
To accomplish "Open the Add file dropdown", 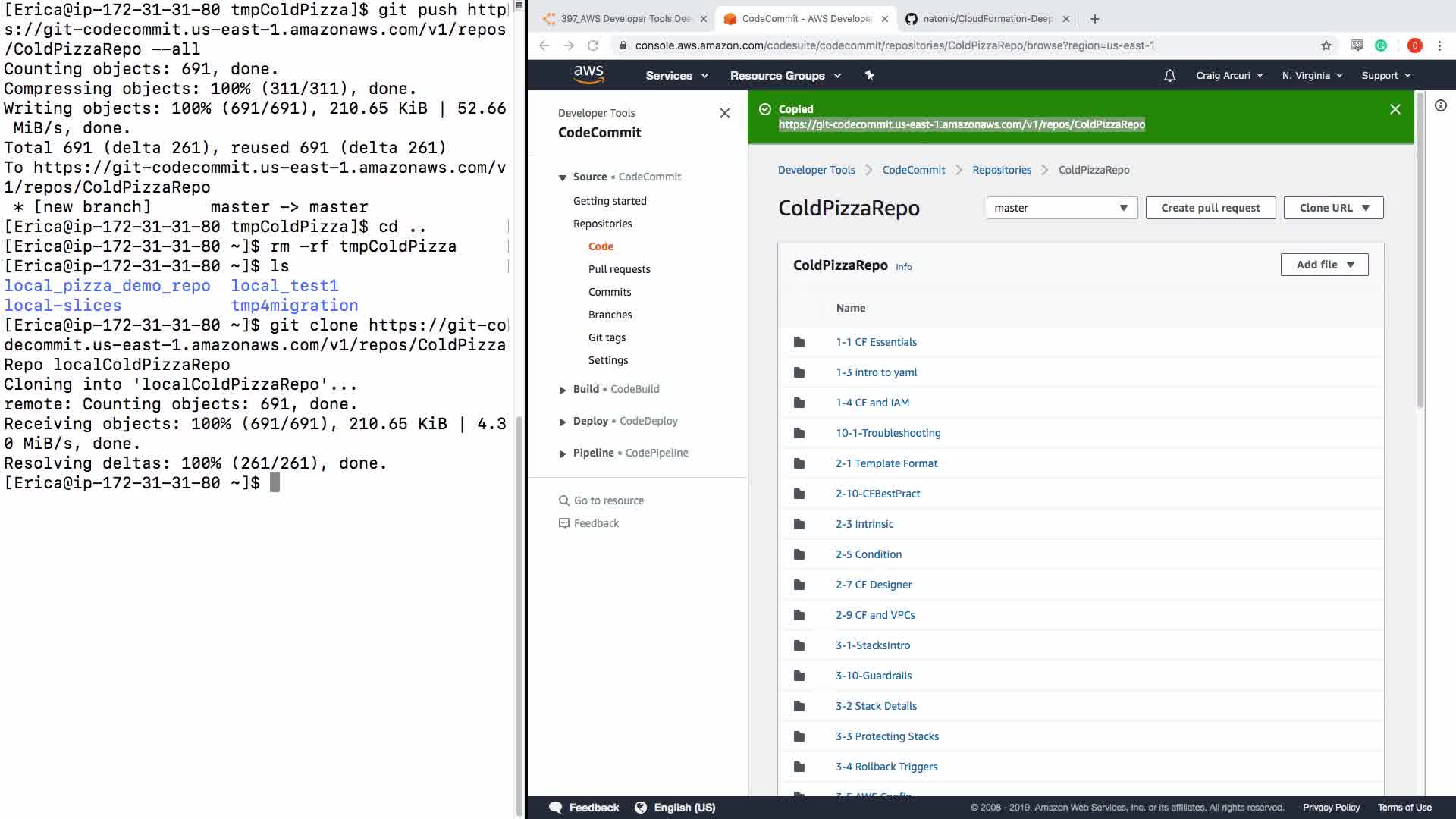I will tap(1324, 265).
